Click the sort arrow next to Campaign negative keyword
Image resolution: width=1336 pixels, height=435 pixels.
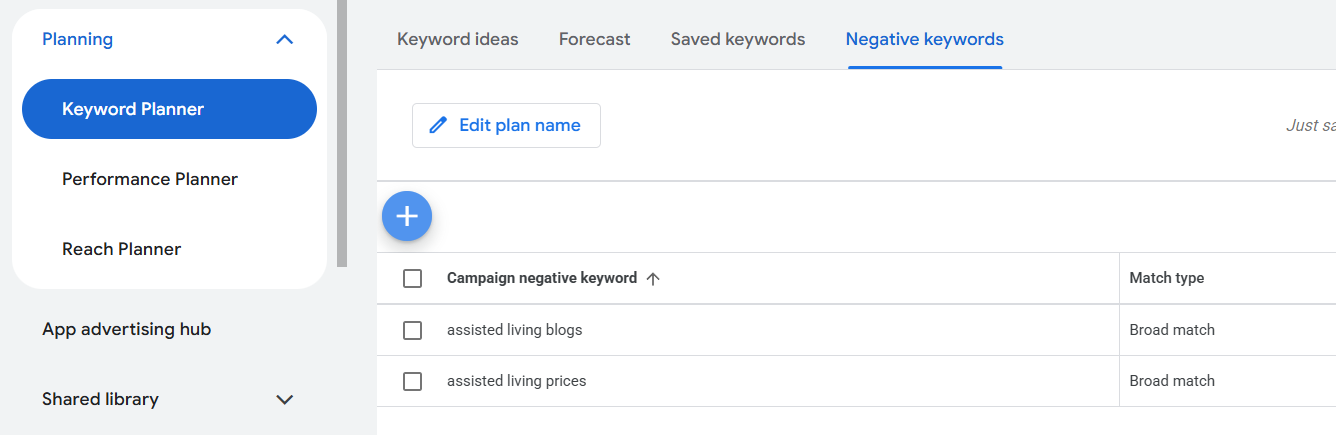coord(653,279)
